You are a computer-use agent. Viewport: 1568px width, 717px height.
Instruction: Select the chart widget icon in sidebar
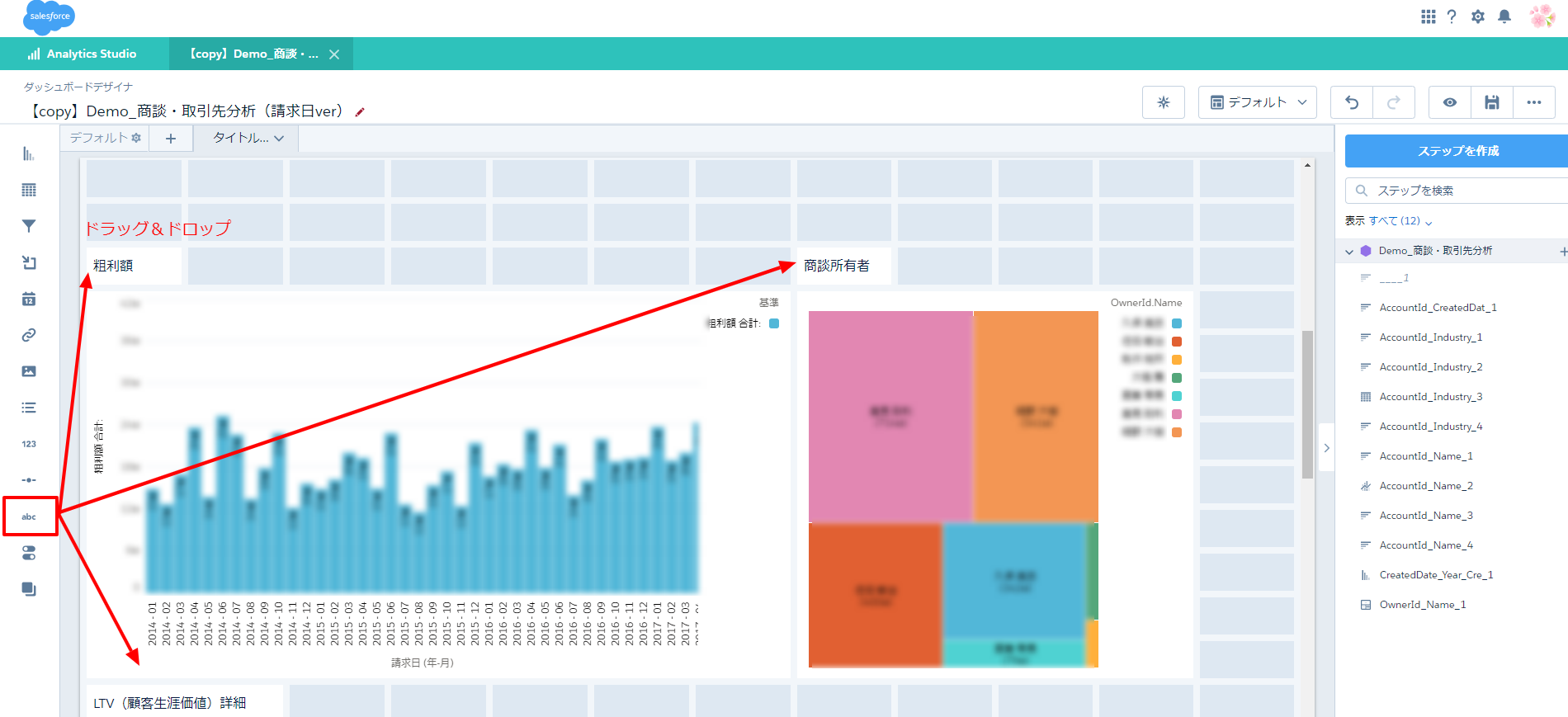[x=29, y=153]
